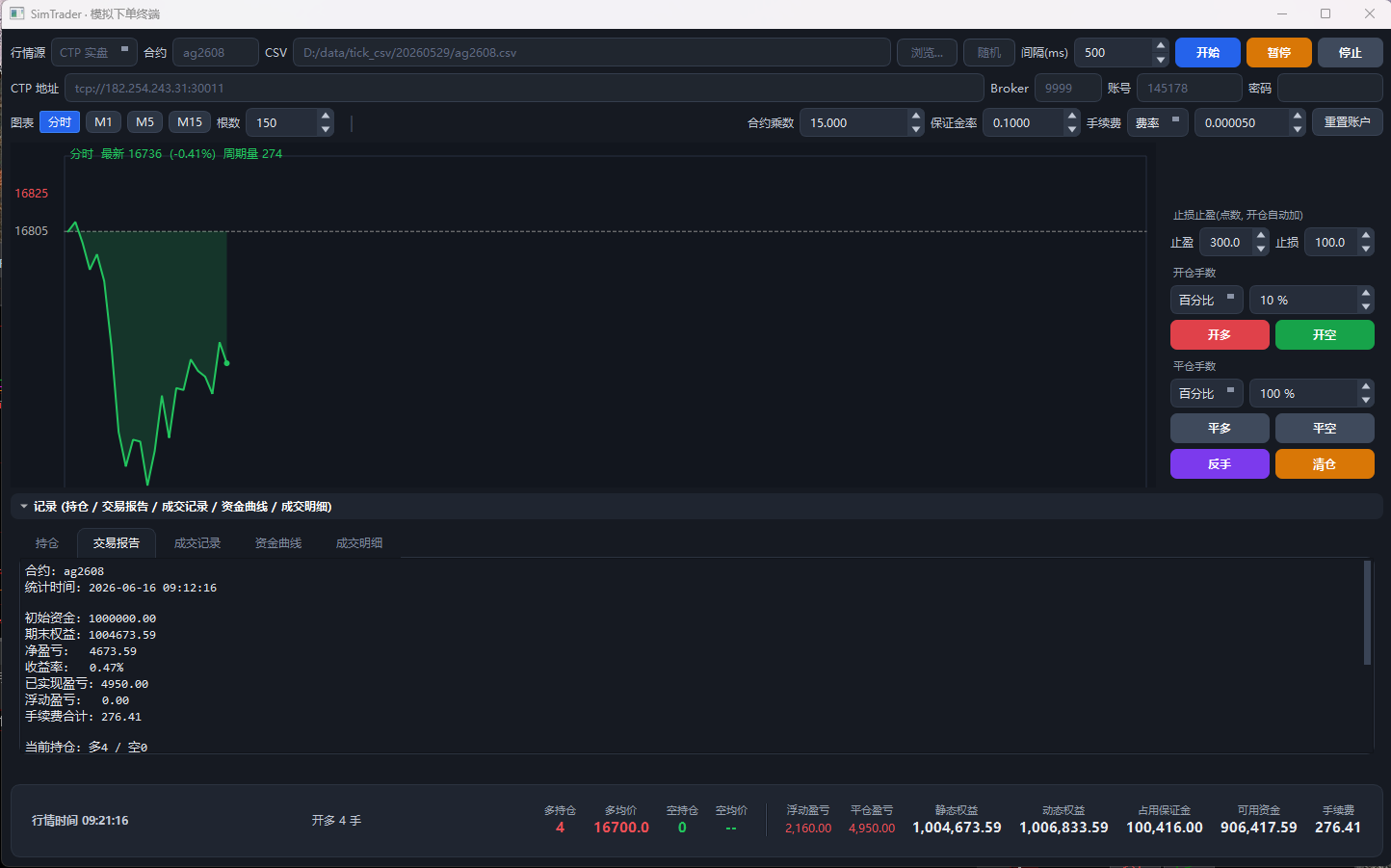Decrease the 合约乘数 multiplier value
Screen dimensions: 1391x868
916,129
